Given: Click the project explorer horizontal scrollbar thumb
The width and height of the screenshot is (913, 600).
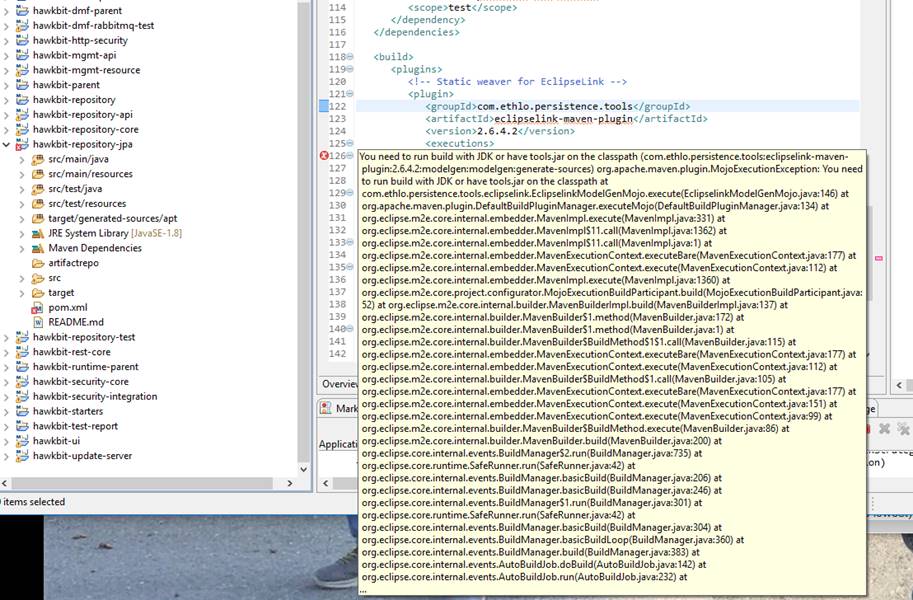Looking at the screenshot, I should click(x=142, y=483).
